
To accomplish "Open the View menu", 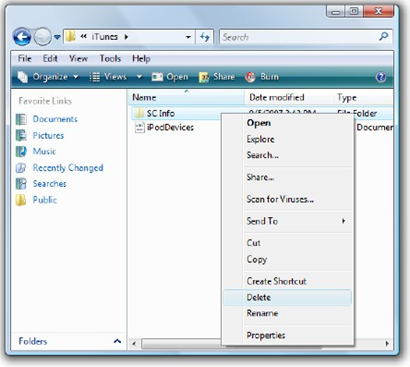I will click(x=78, y=59).
